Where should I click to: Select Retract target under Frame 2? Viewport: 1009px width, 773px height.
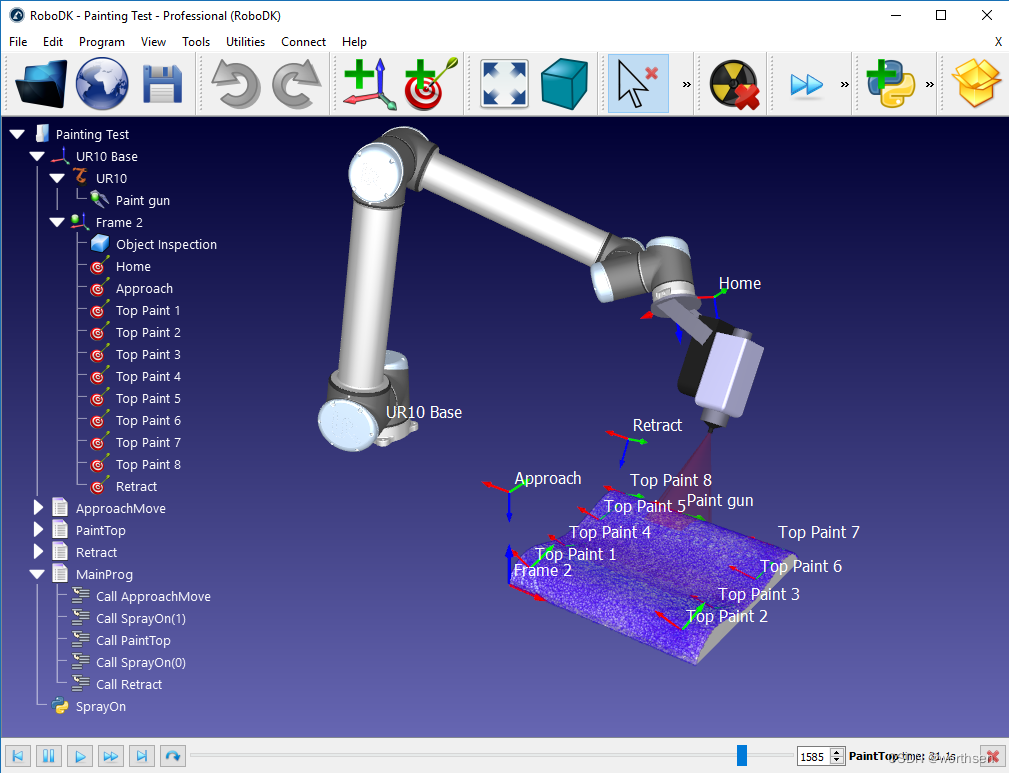tap(136, 487)
